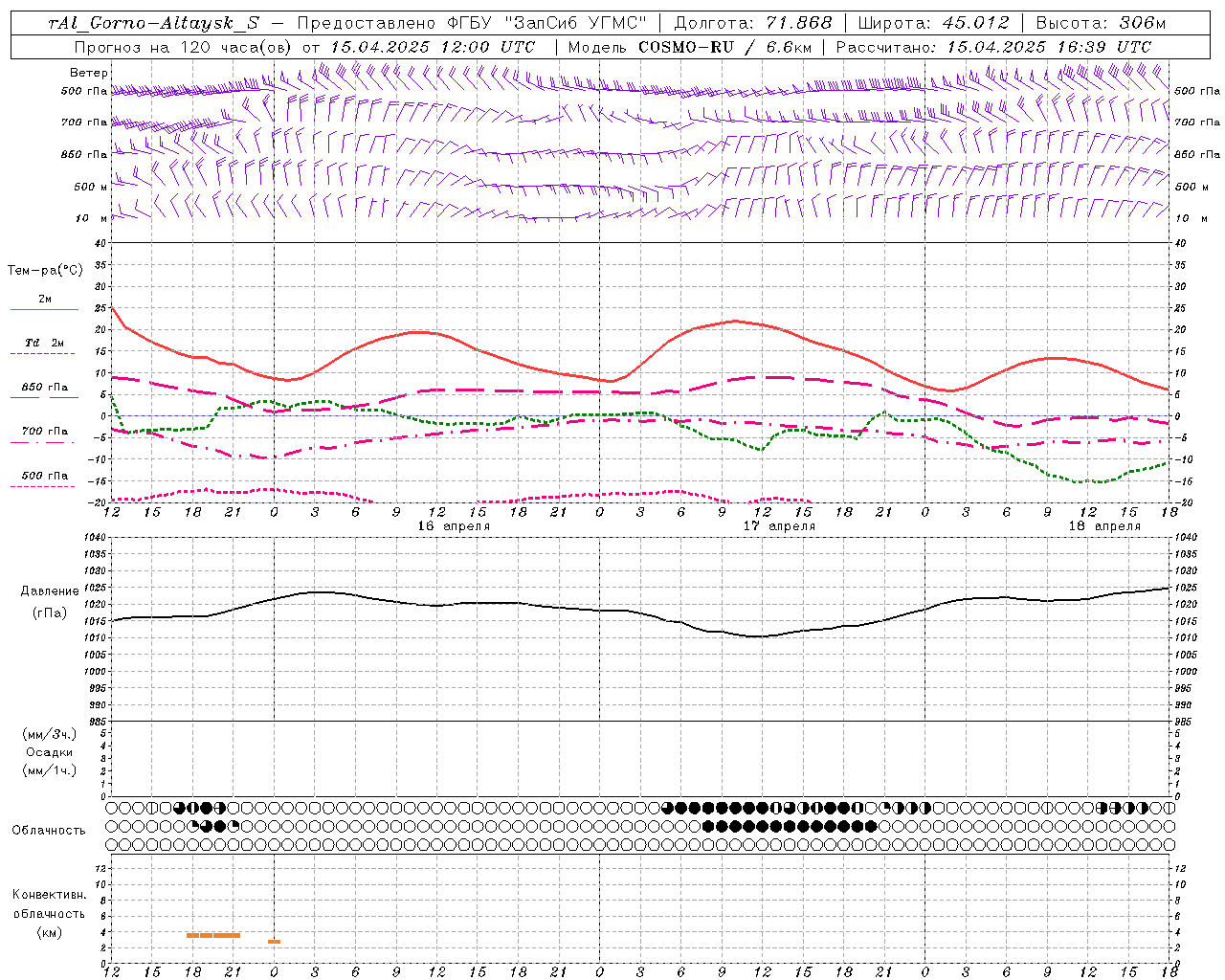Click the (гПа) unit under Давление

tap(50, 613)
